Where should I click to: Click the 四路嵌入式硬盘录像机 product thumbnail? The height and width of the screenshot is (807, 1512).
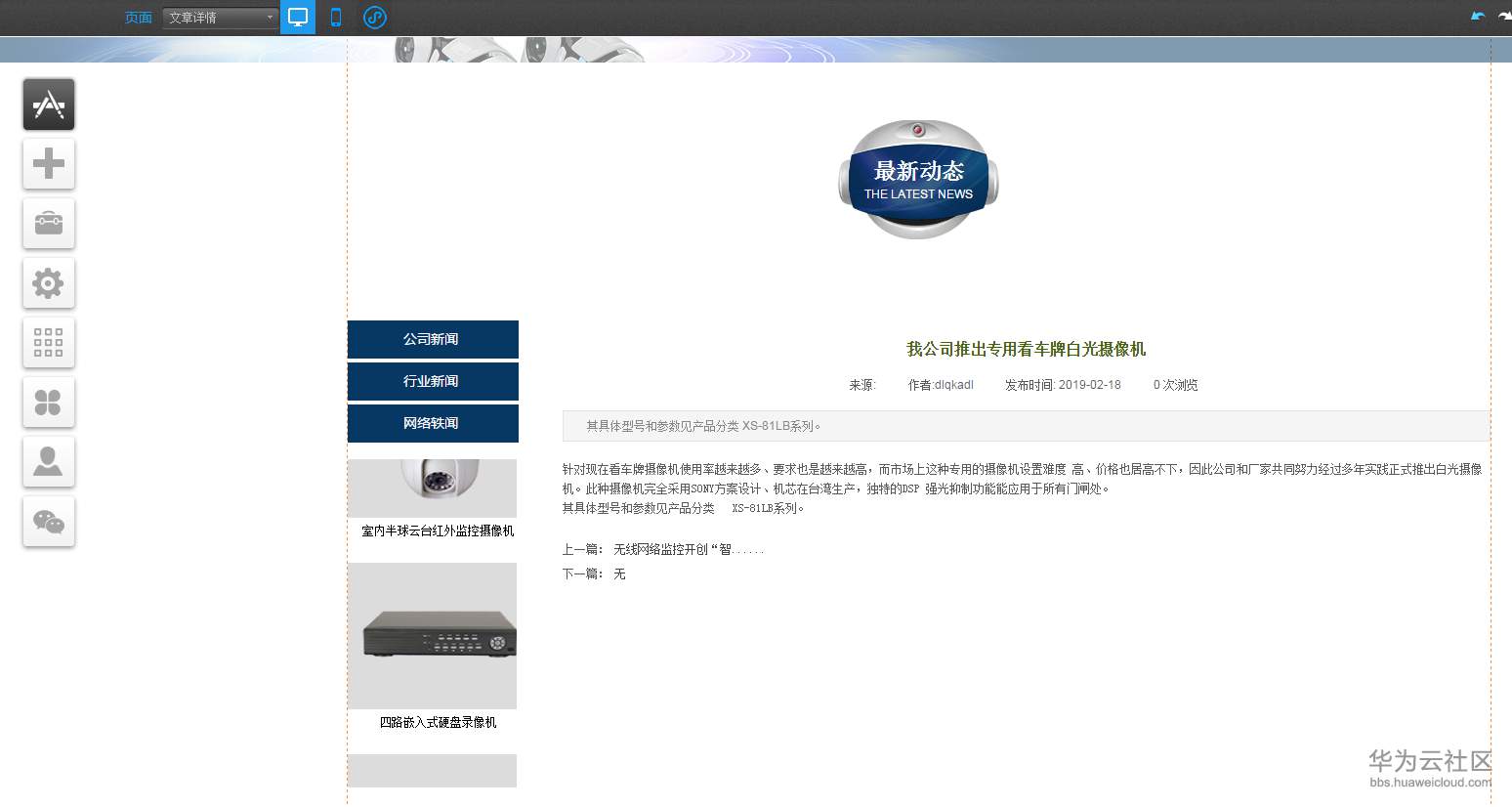432,636
